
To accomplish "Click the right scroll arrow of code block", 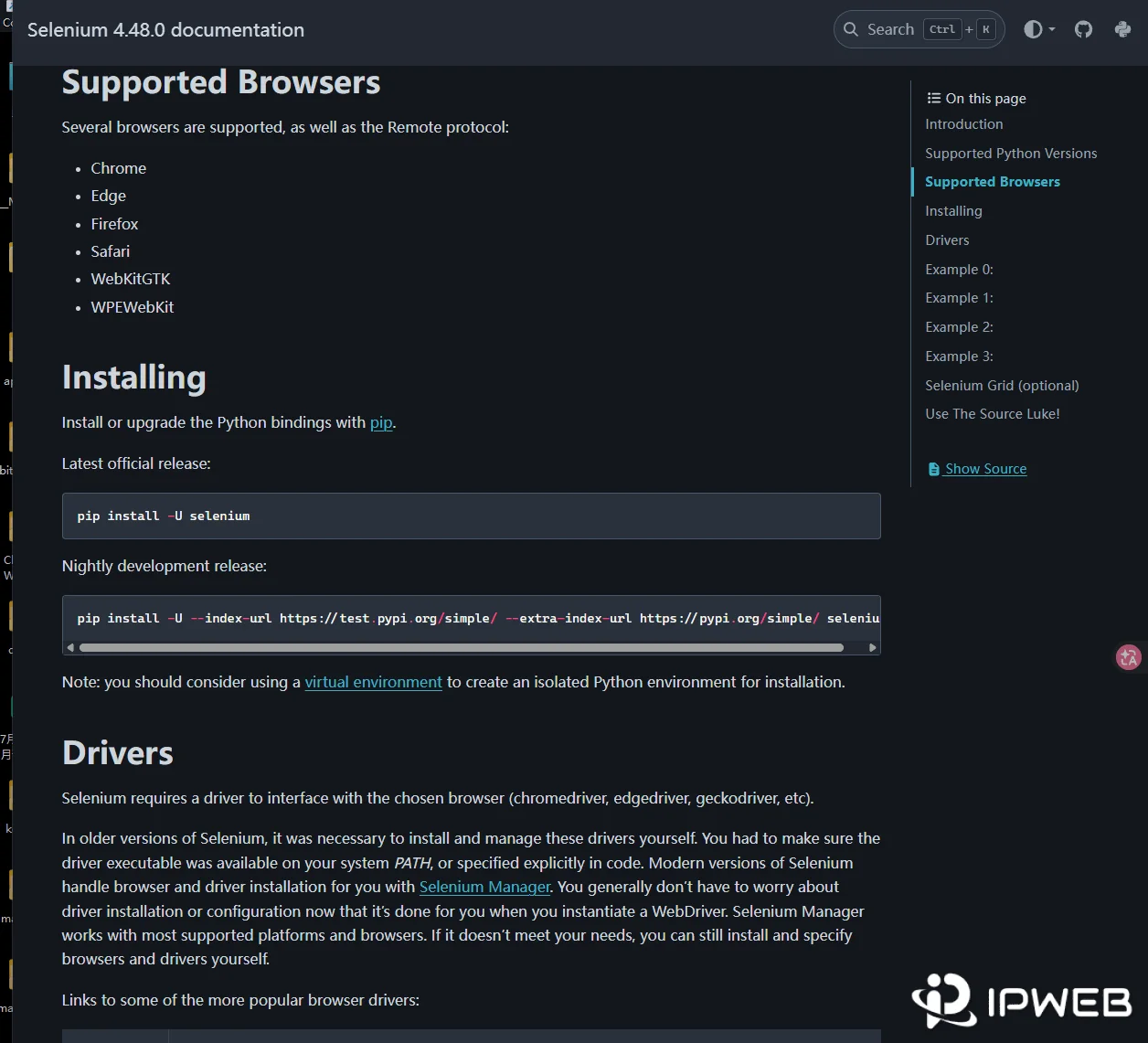I will [x=873, y=647].
